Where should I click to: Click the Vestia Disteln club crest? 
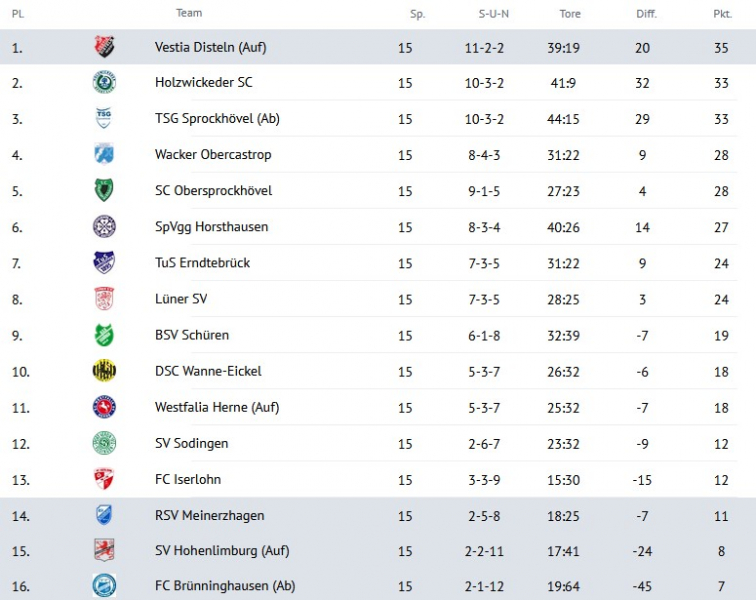[x=104, y=47]
